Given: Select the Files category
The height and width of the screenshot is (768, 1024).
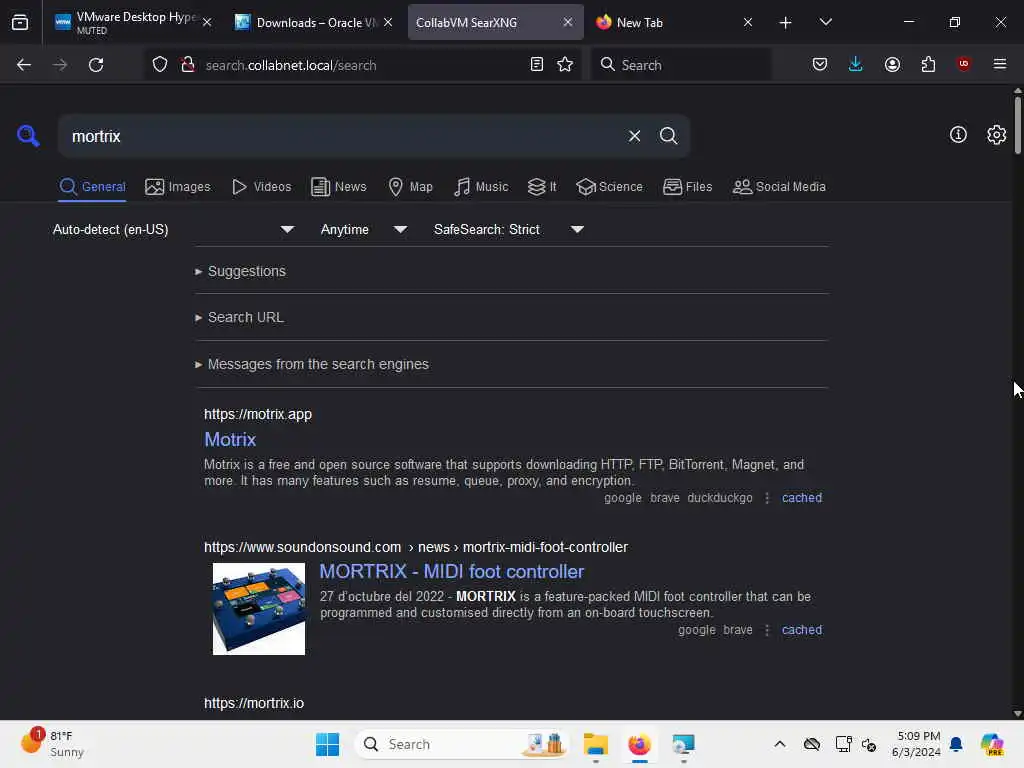Looking at the screenshot, I should click(x=687, y=187).
